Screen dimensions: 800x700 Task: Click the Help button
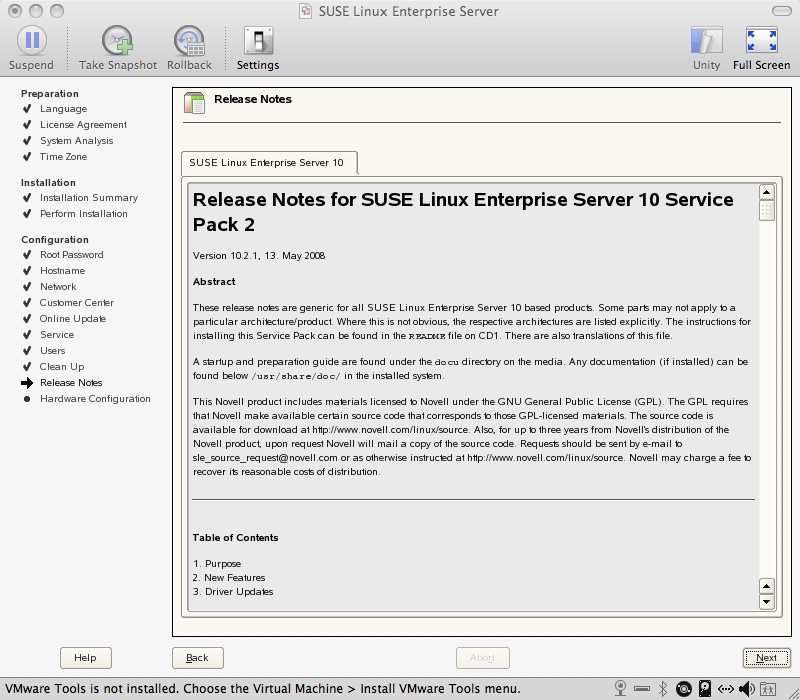tap(86, 658)
